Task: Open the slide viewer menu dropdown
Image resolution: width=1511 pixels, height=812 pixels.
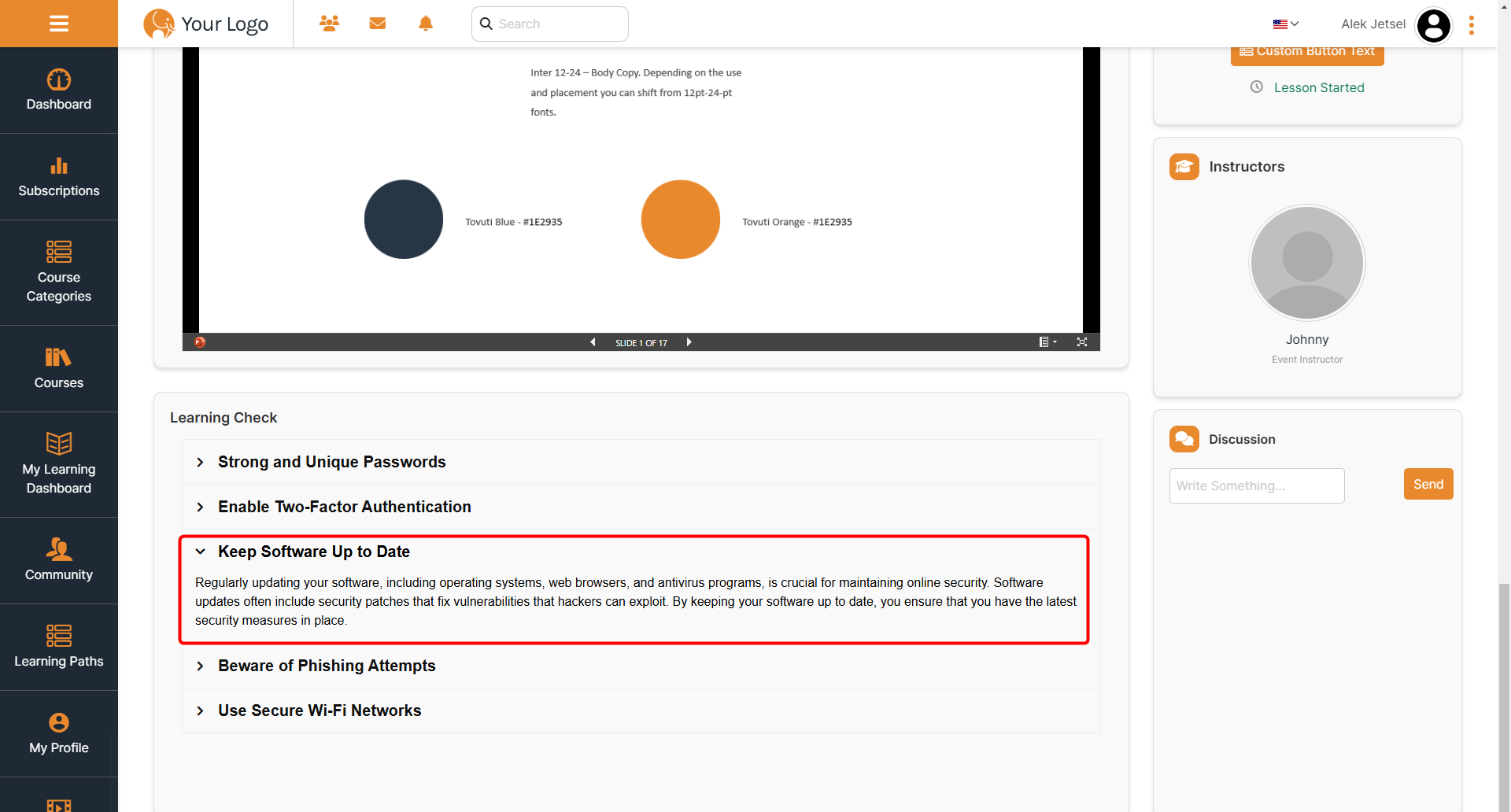Action: pyautogui.click(x=1047, y=342)
